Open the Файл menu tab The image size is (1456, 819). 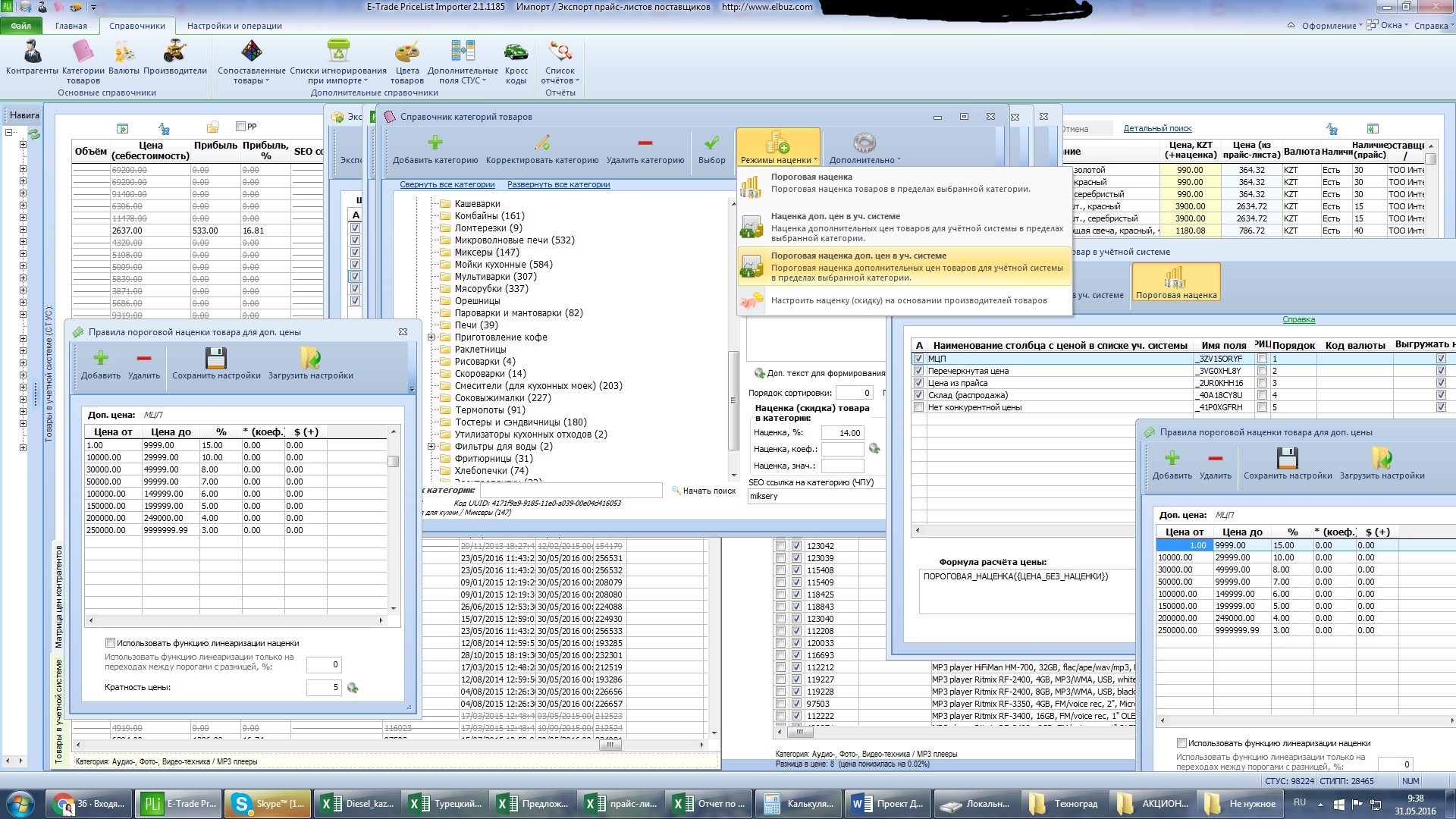(21, 26)
